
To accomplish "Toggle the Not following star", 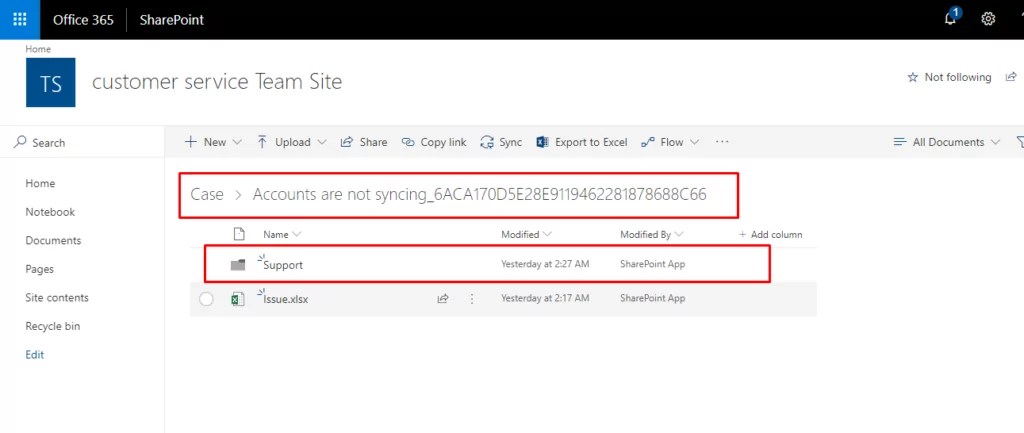I will click(x=913, y=77).
